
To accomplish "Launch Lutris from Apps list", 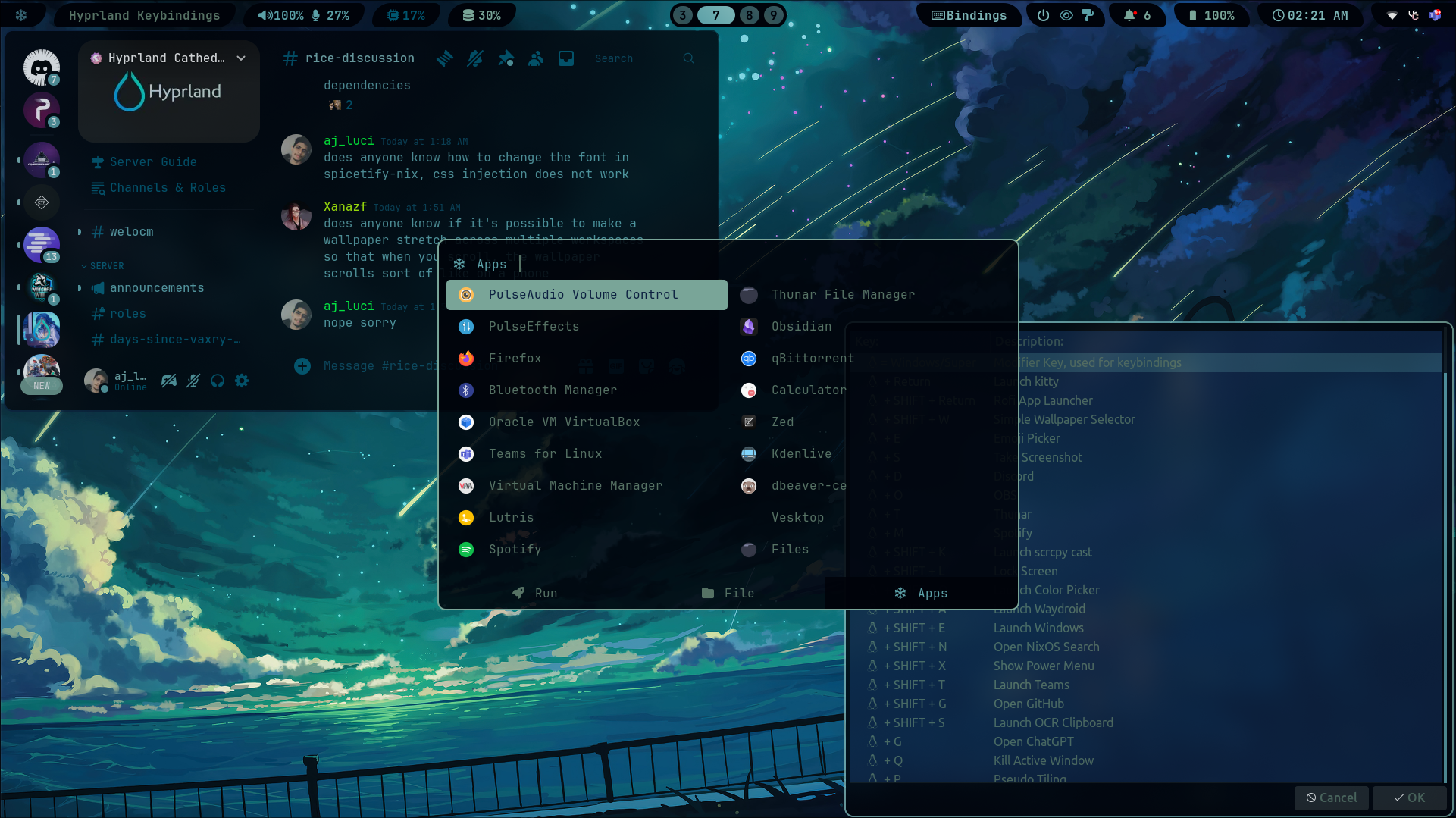I will pyautogui.click(x=587, y=517).
